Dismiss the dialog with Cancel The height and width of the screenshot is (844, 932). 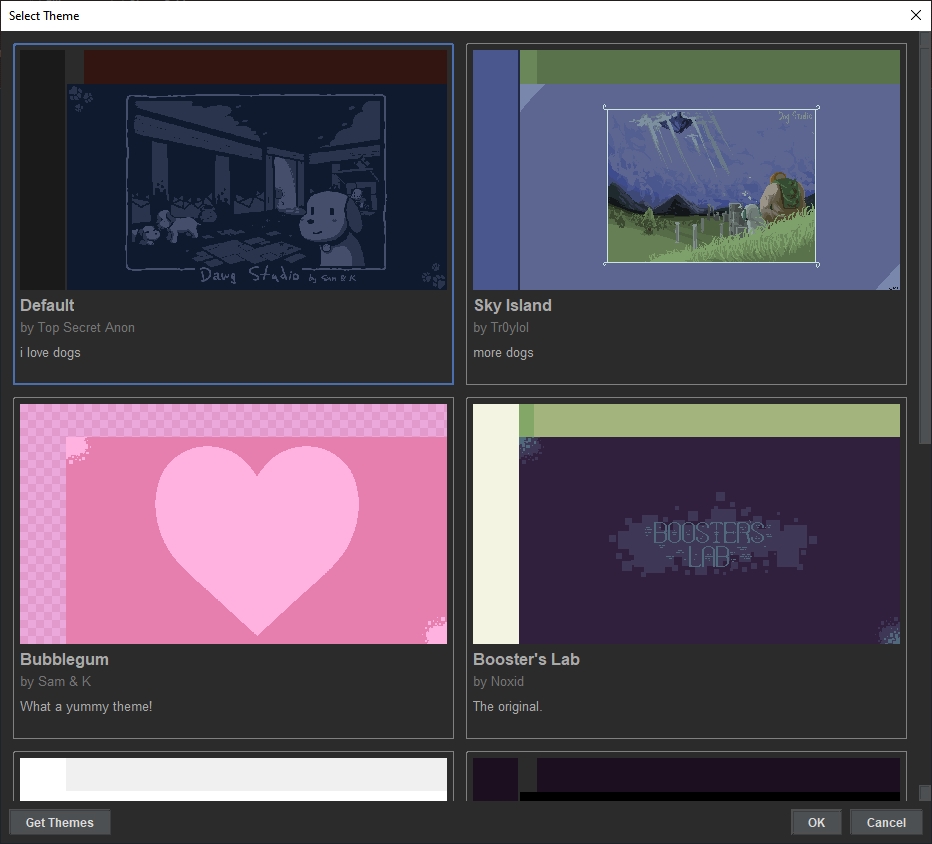tap(886, 823)
